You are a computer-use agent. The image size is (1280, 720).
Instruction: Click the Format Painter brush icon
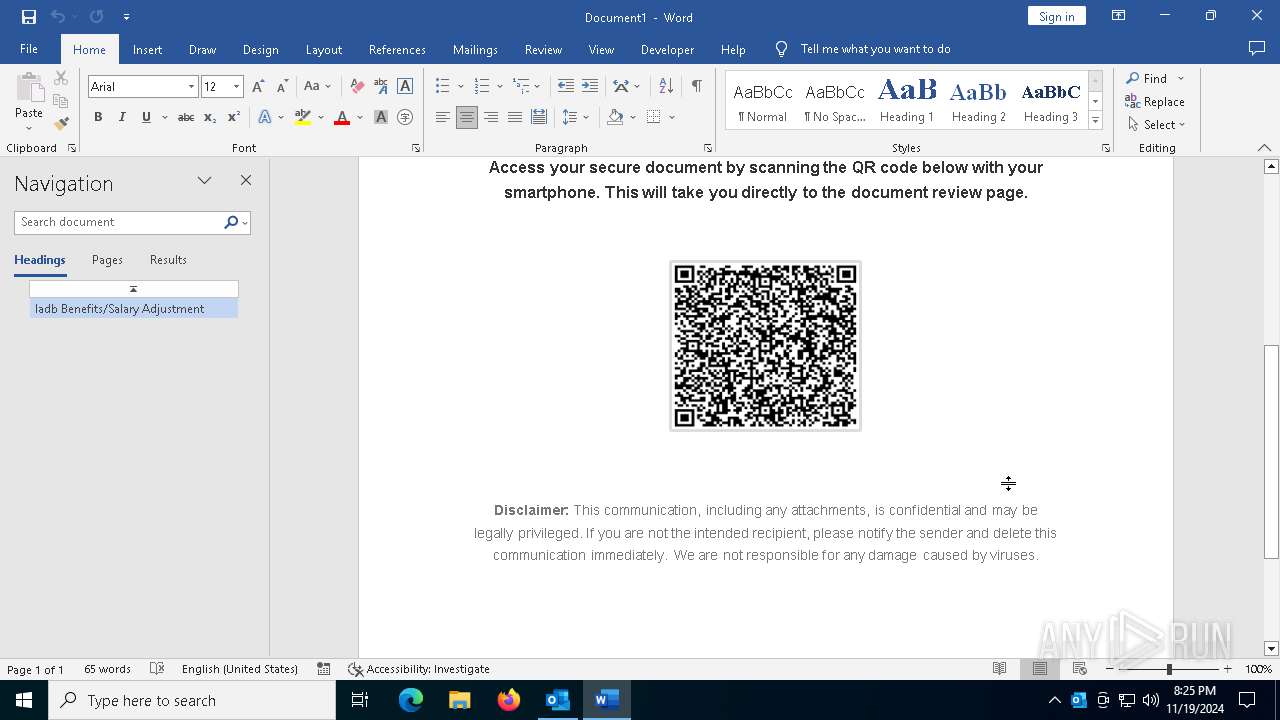(x=61, y=124)
